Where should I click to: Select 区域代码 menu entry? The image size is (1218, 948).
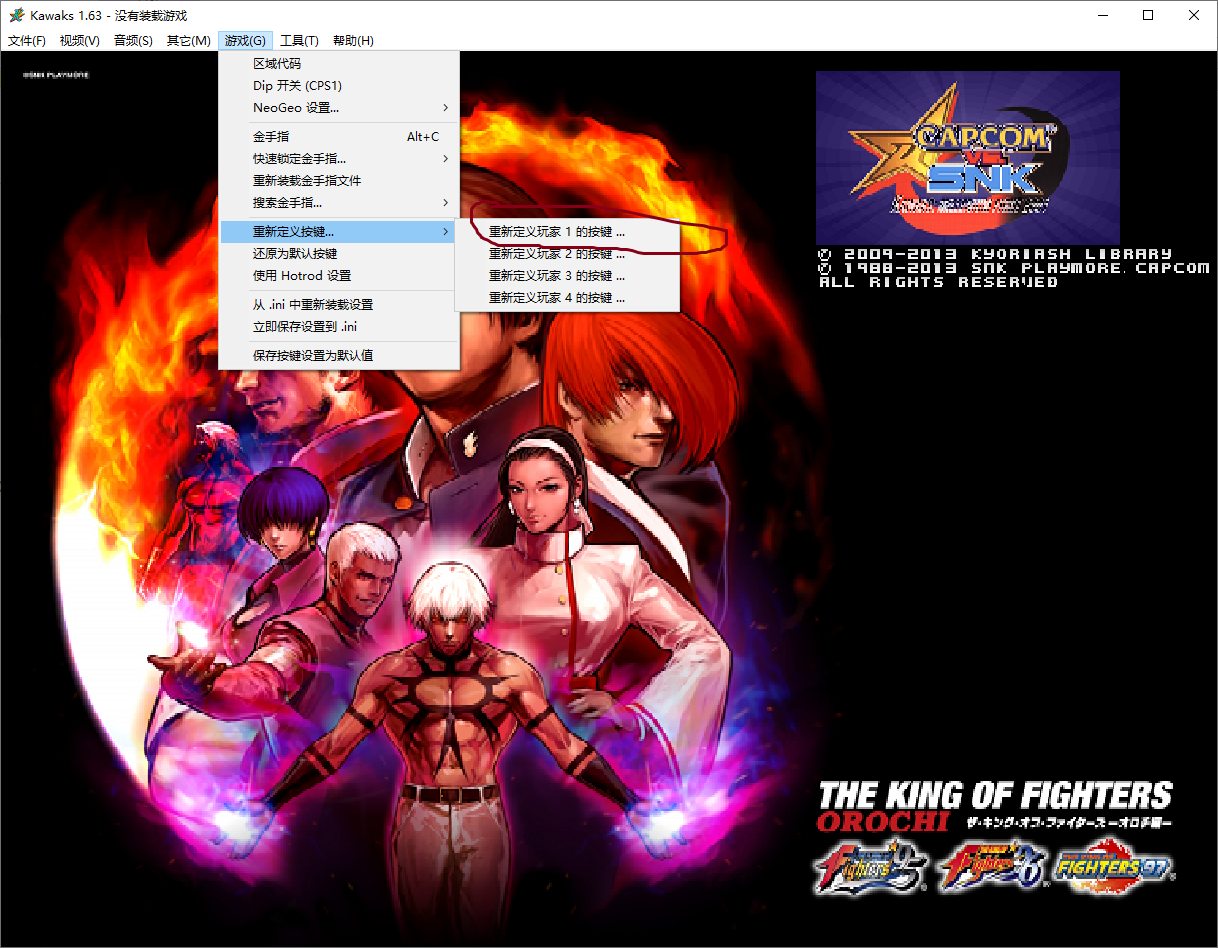click(x=277, y=64)
